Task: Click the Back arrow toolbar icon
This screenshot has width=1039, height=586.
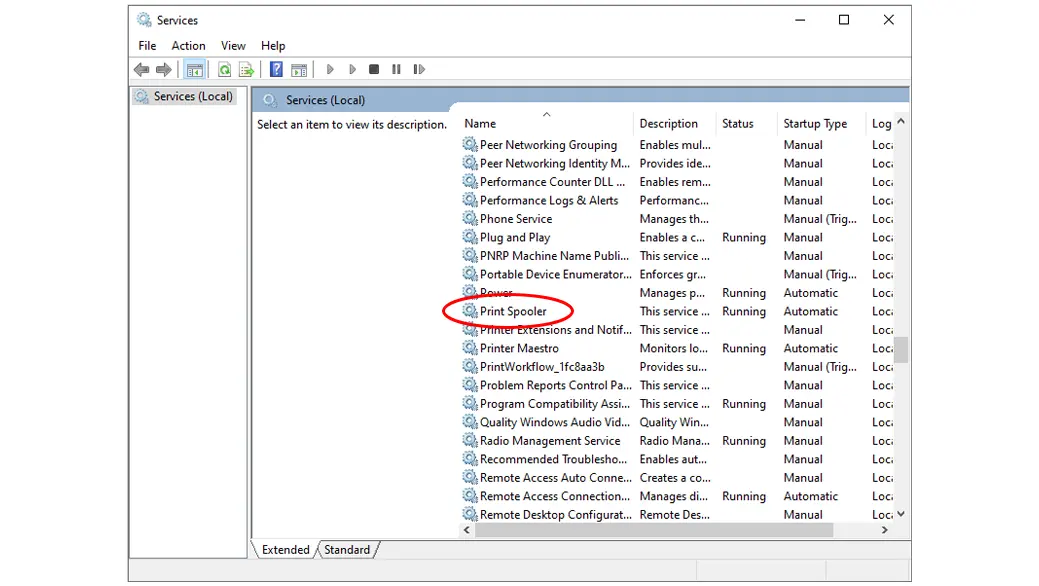Action: [141, 70]
